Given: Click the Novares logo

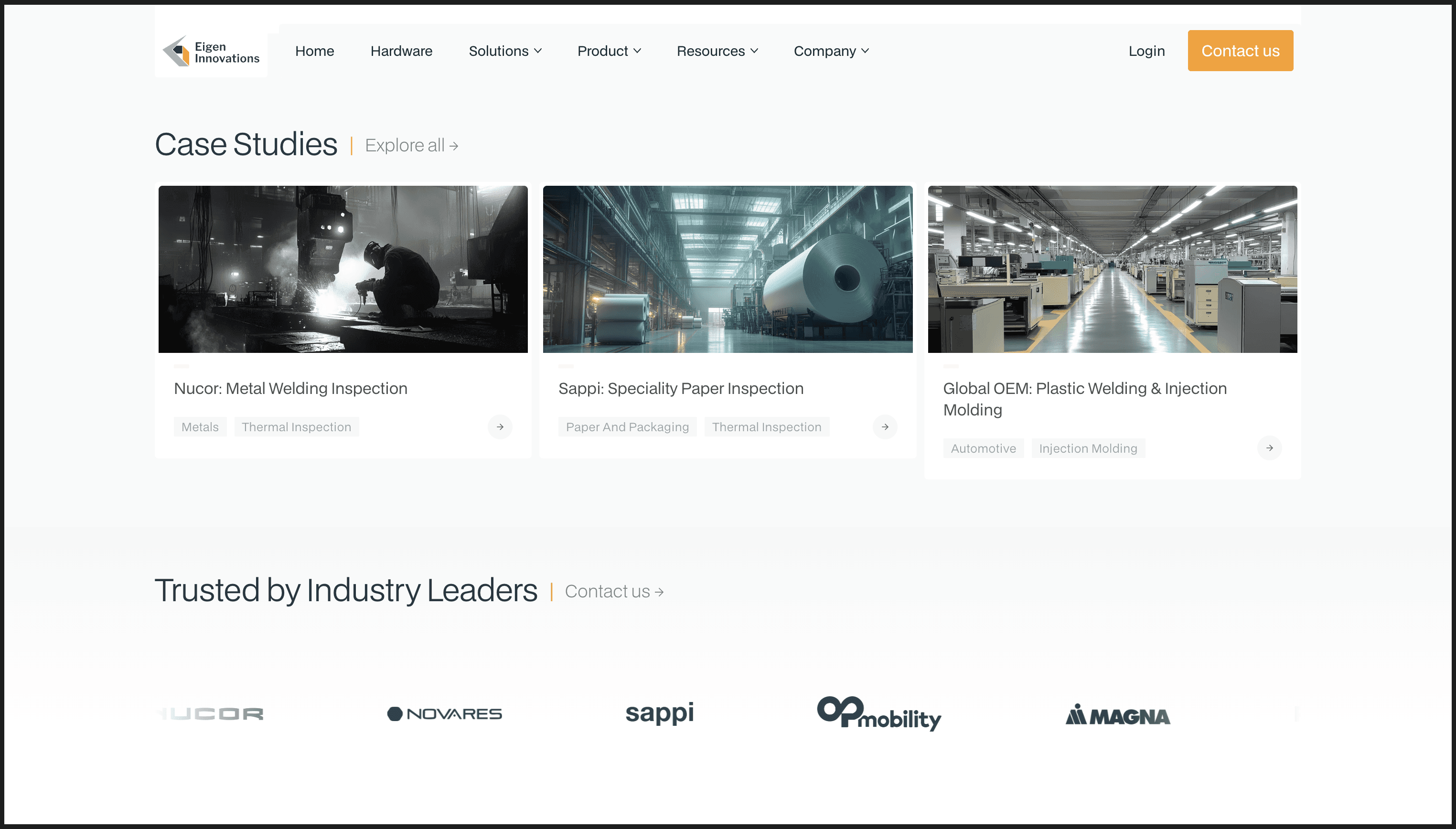Looking at the screenshot, I should (x=444, y=713).
